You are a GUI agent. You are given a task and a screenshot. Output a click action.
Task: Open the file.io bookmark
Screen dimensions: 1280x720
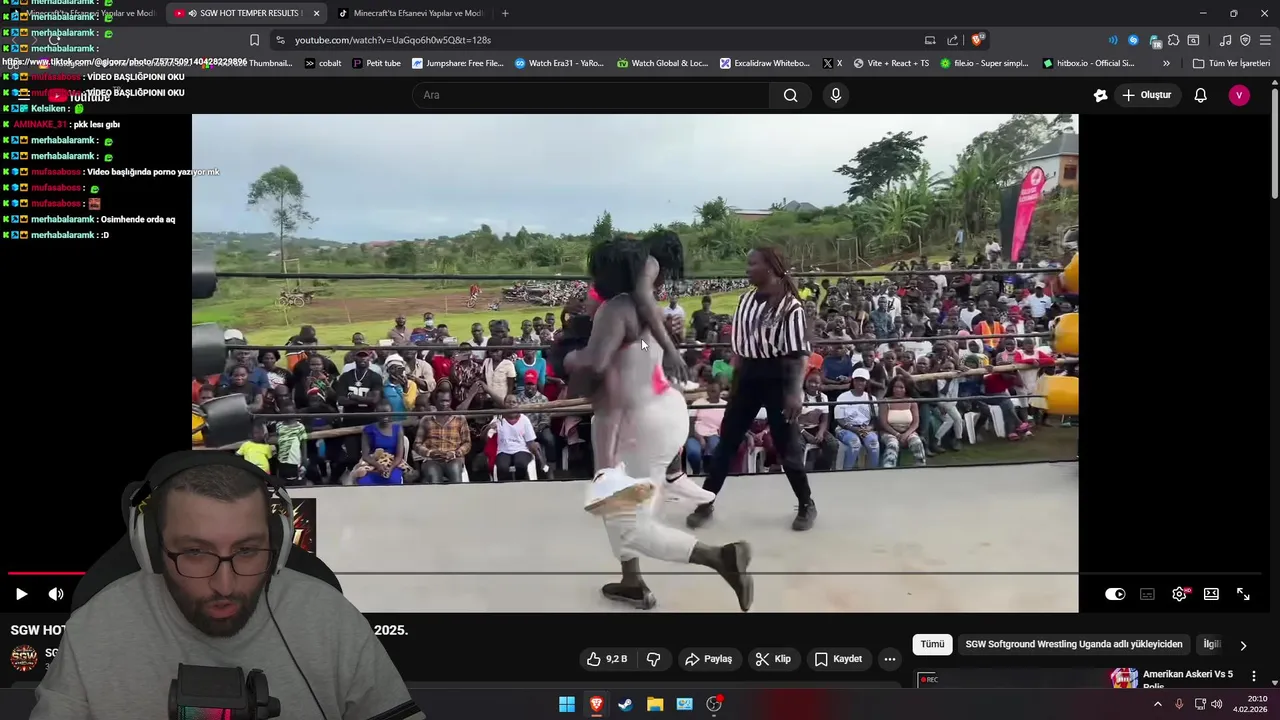[x=984, y=63]
